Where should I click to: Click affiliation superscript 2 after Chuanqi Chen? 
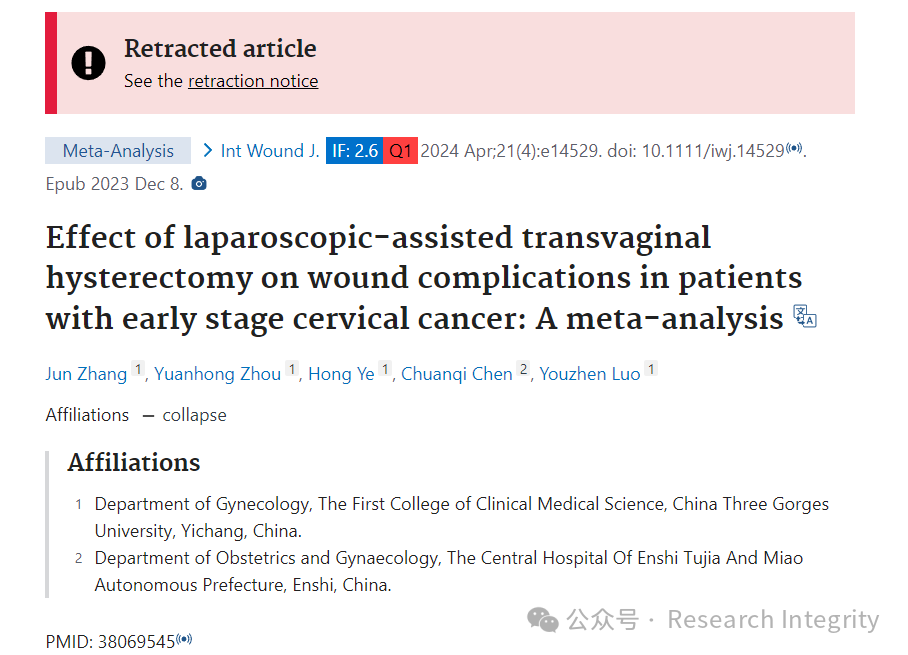click(523, 369)
